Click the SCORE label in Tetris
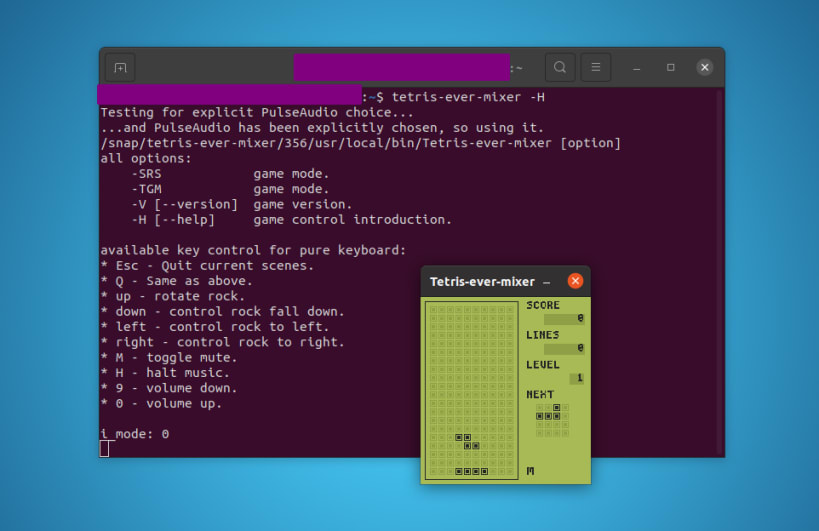 [543, 305]
